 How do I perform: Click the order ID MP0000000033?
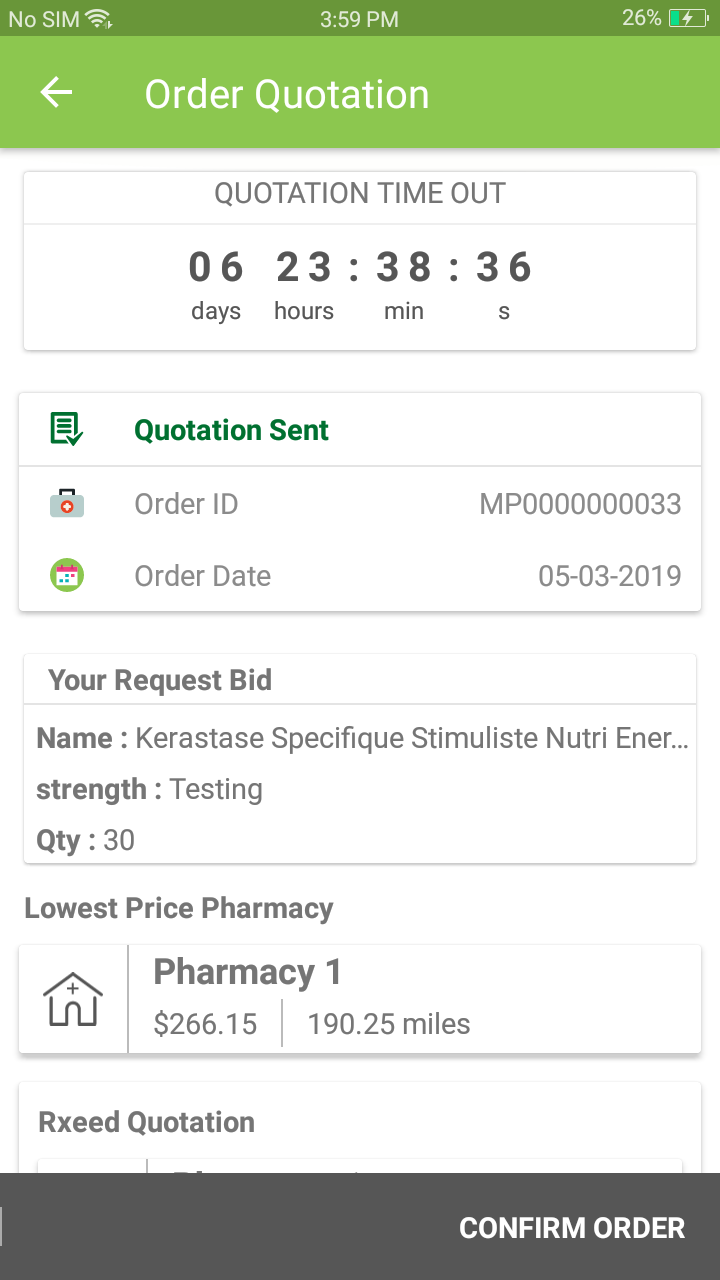click(x=580, y=504)
